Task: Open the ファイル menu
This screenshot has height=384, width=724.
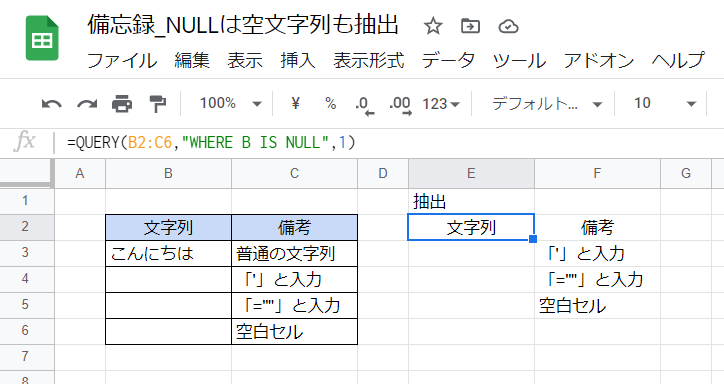Action: (122, 60)
